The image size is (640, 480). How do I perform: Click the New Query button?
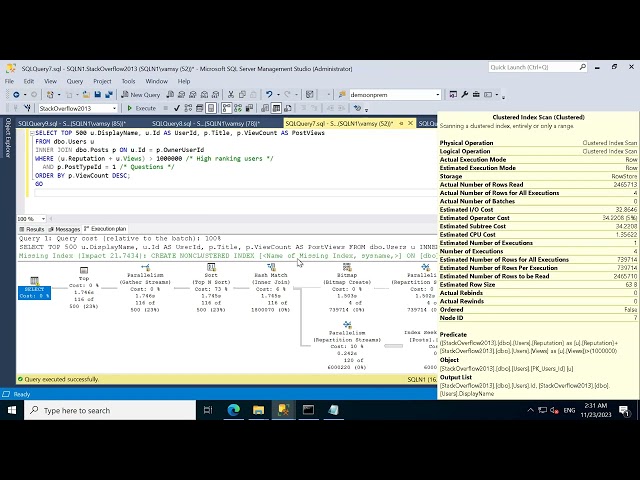(141, 95)
